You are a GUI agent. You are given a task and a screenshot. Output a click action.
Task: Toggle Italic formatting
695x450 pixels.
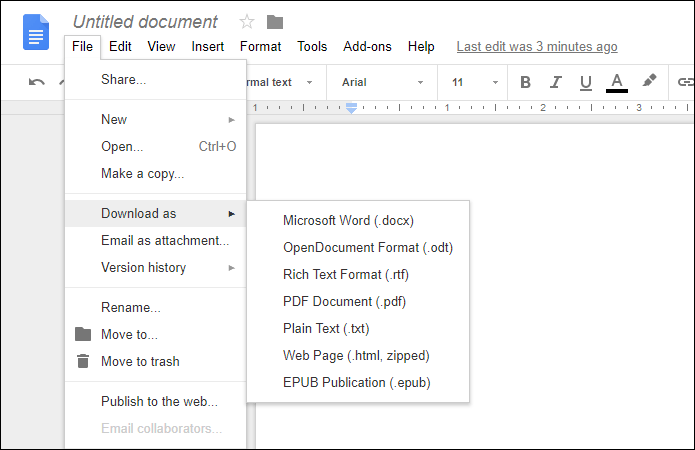tap(555, 82)
